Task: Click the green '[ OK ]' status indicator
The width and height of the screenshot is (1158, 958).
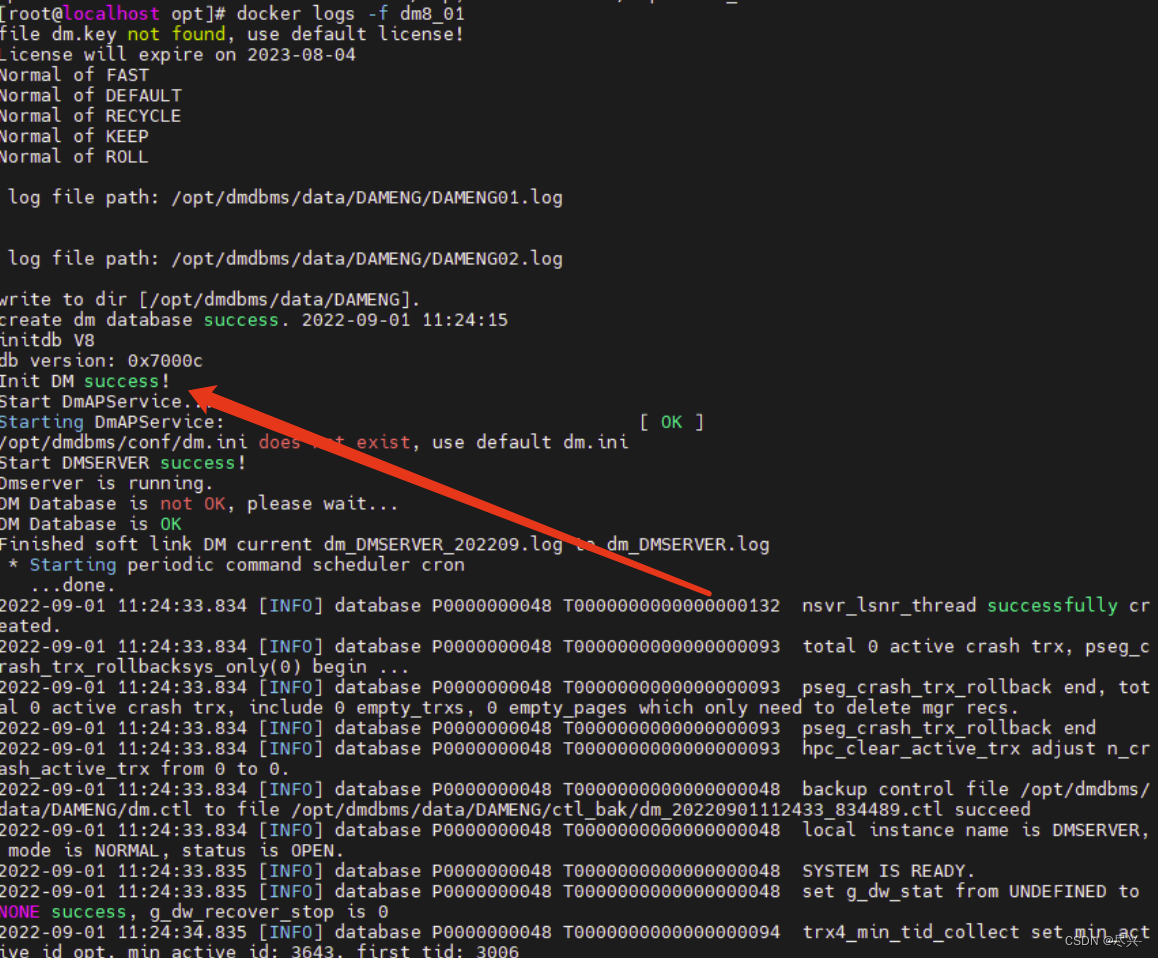Action: pos(670,421)
